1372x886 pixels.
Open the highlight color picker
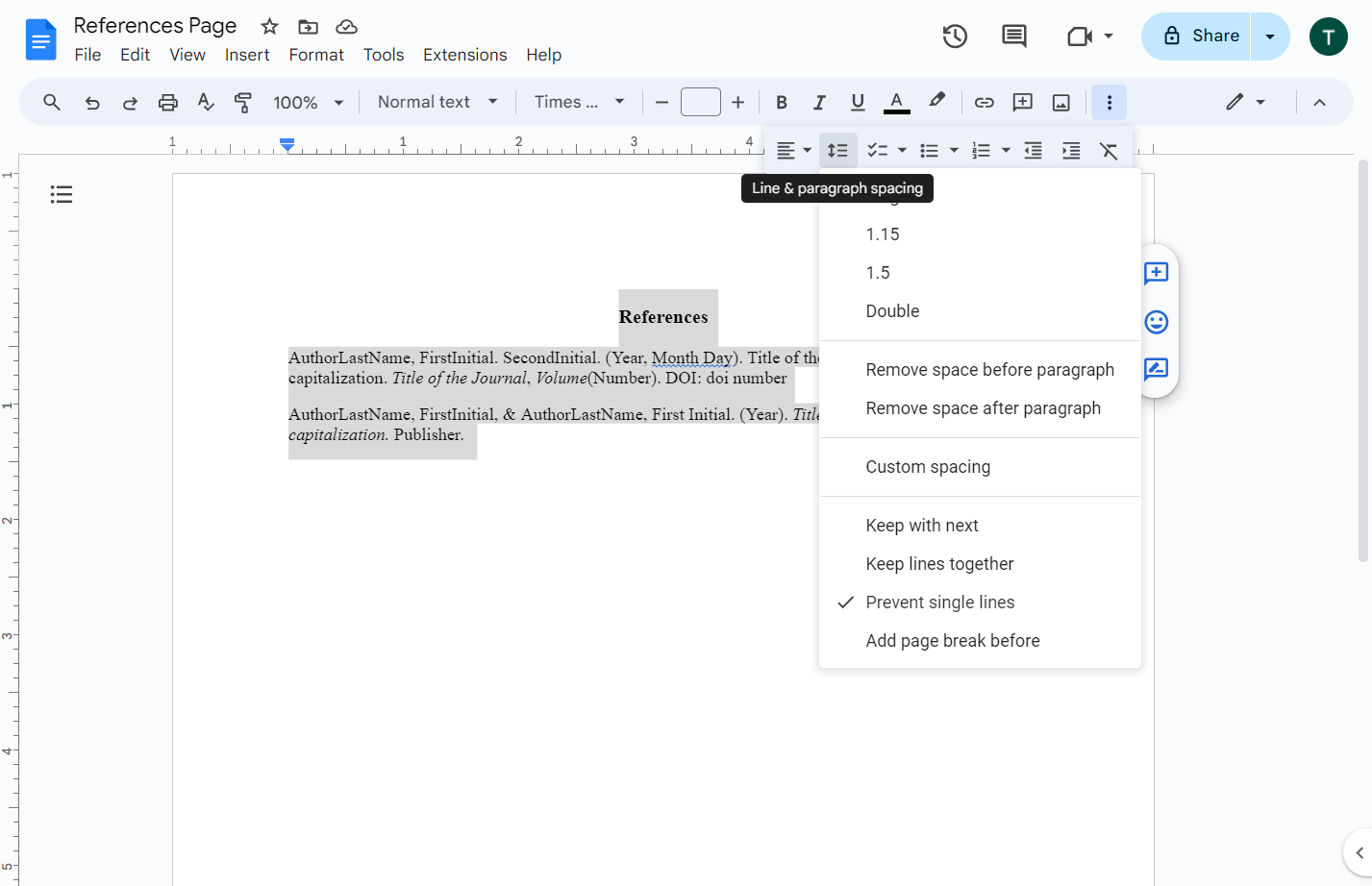[x=936, y=101]
